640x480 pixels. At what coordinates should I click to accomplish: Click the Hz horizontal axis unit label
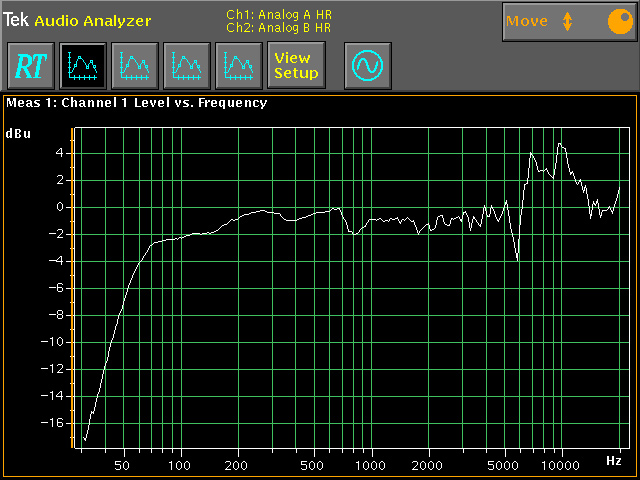[x=613, y=461]
